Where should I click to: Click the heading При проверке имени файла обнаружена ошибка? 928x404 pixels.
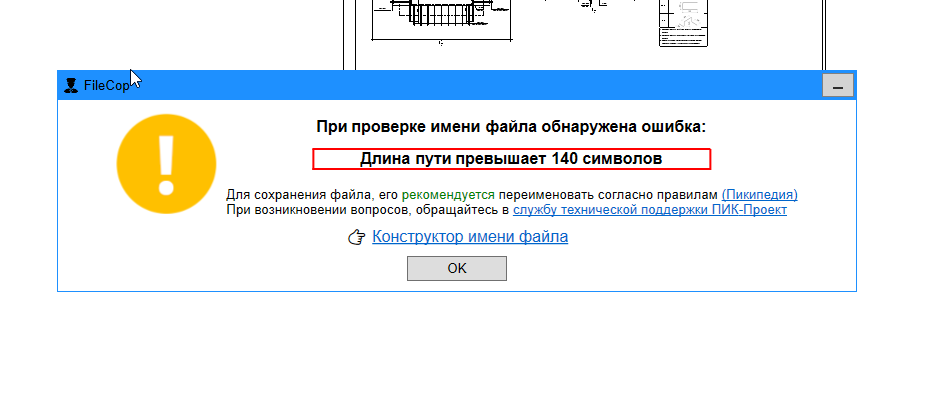tap(511, 127)
